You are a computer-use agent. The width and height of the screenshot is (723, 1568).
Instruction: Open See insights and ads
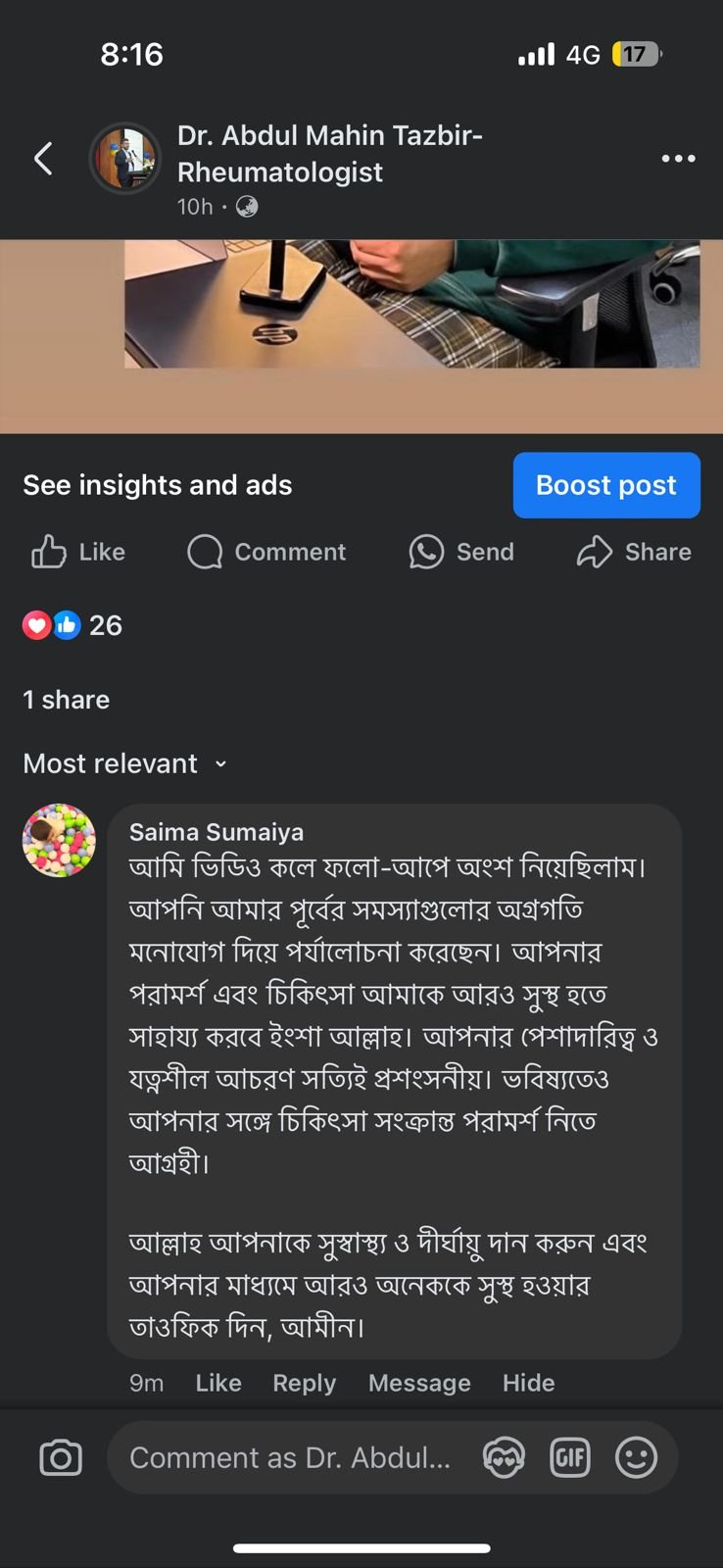pyautogui.click(x=158, y=485)
